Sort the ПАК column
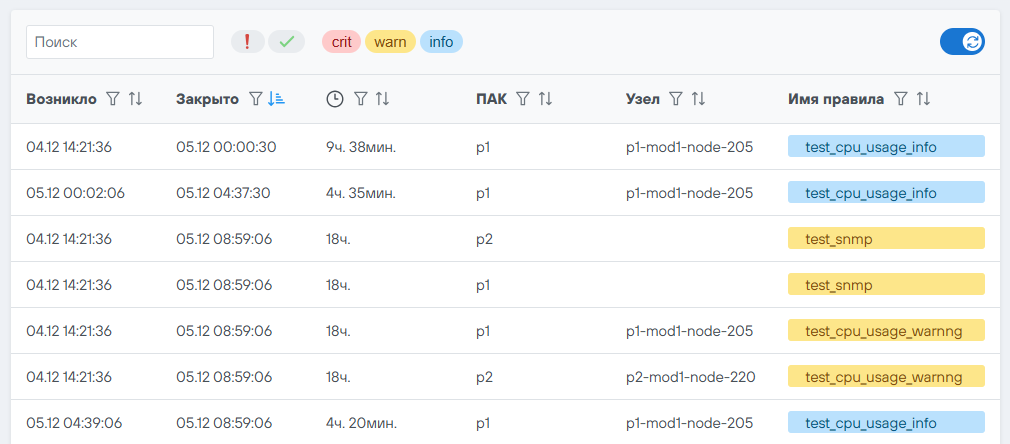1010x444 pixels. pos(545,99)
